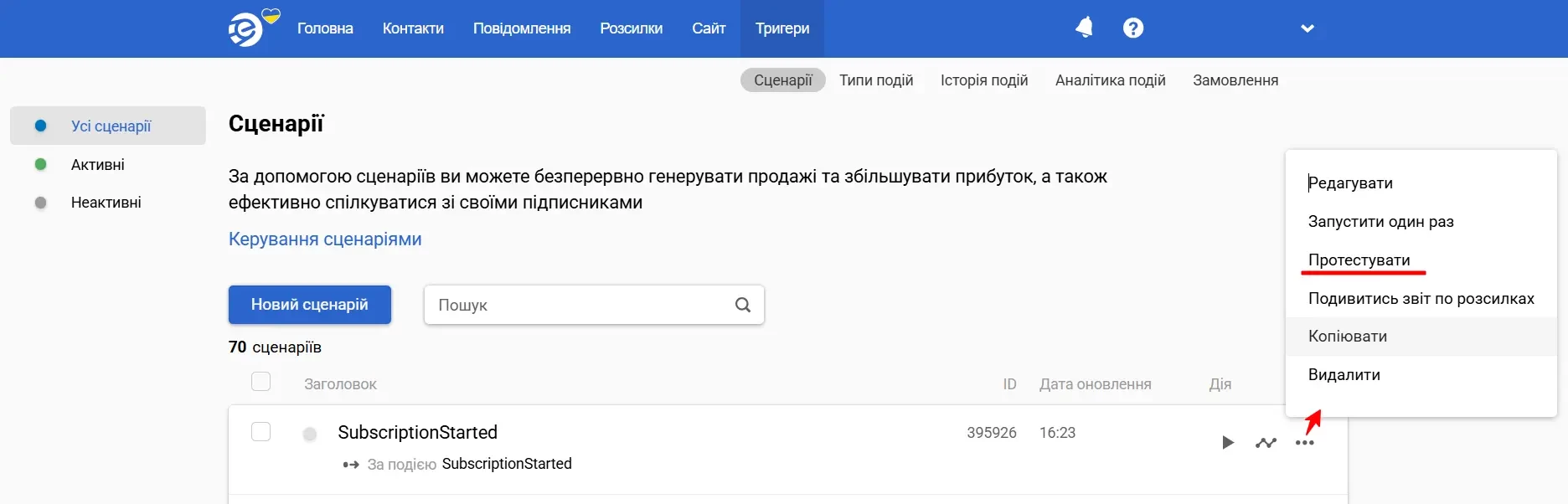Filter by Усі сценарії
Screen dimensions: 1568x504
tap(108, 126)
